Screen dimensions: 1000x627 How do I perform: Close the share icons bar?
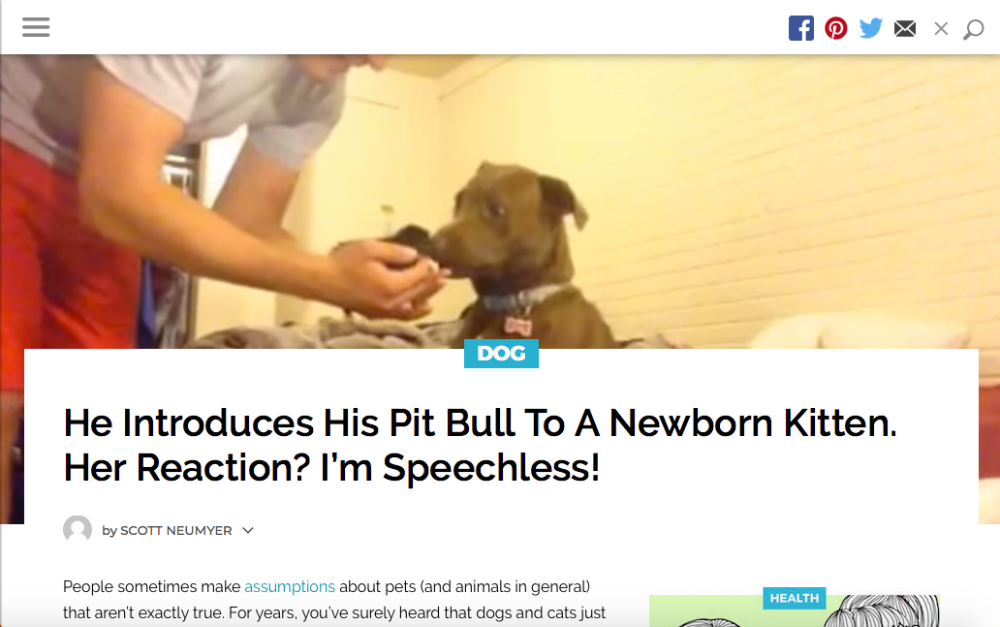click(941, 29)
